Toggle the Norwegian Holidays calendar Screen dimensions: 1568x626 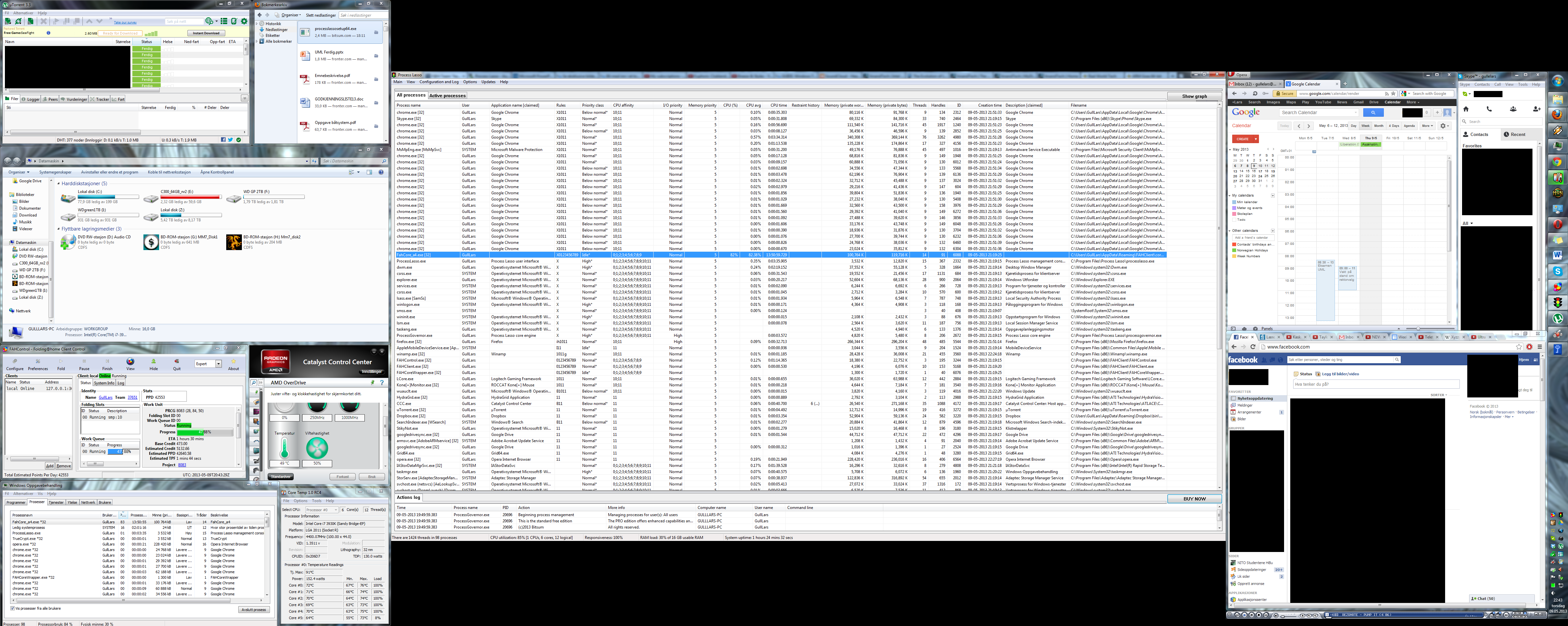[1235, 250]
